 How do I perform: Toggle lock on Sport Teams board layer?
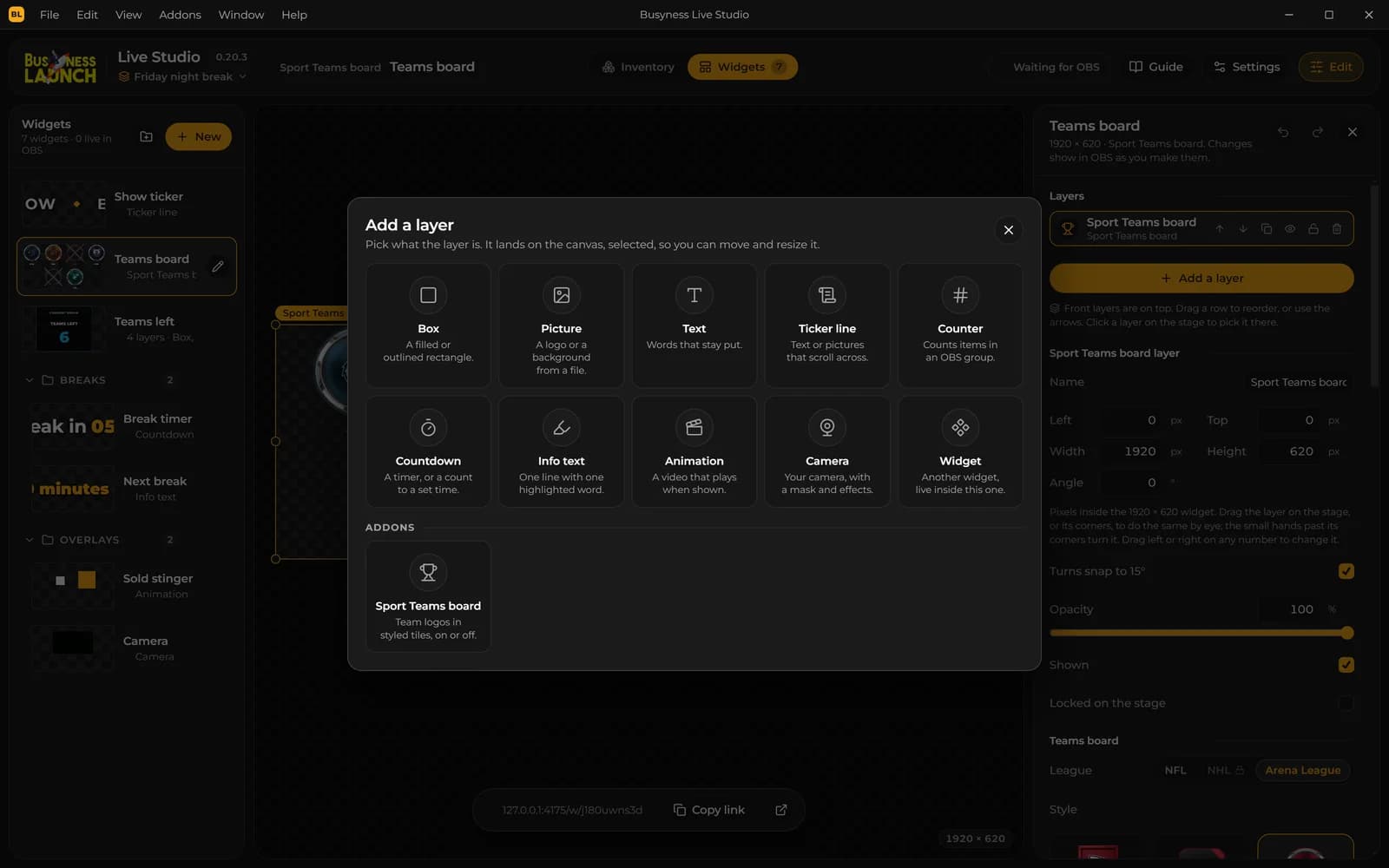1313,229
